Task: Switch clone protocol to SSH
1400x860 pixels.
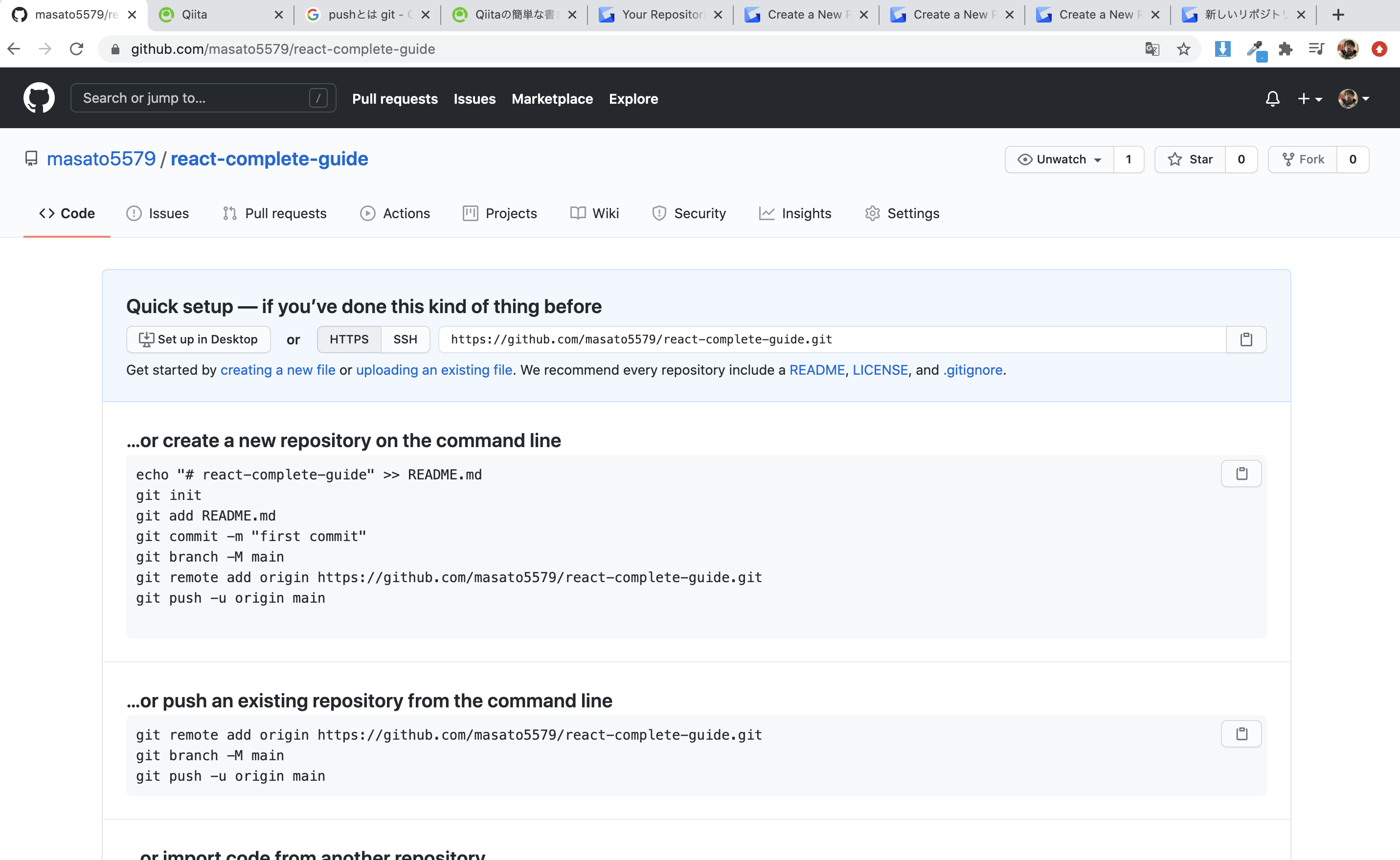Action: 405,339
